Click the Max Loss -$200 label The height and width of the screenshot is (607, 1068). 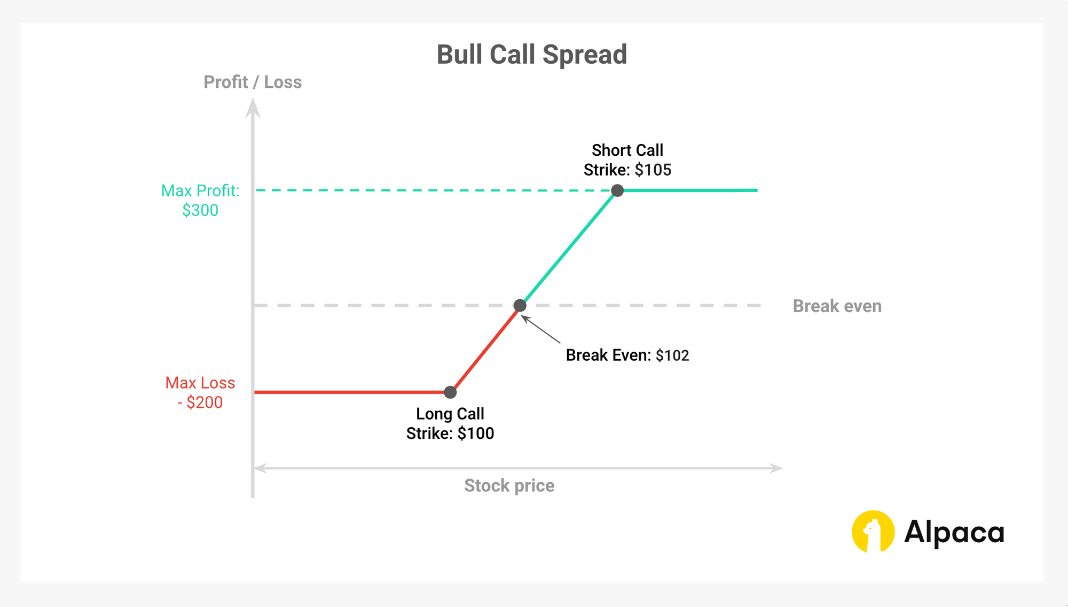pos(200,392)
